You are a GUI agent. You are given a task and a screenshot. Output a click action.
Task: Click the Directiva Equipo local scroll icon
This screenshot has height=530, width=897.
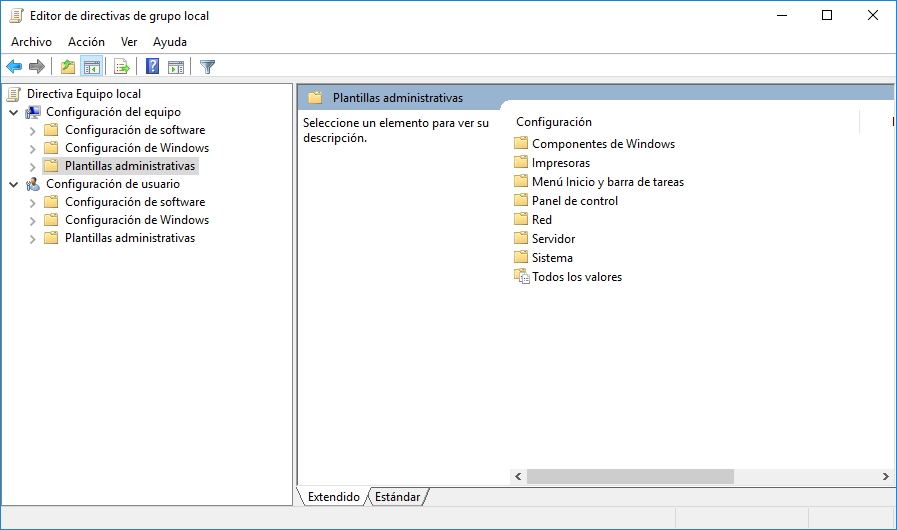pos(14,94)
